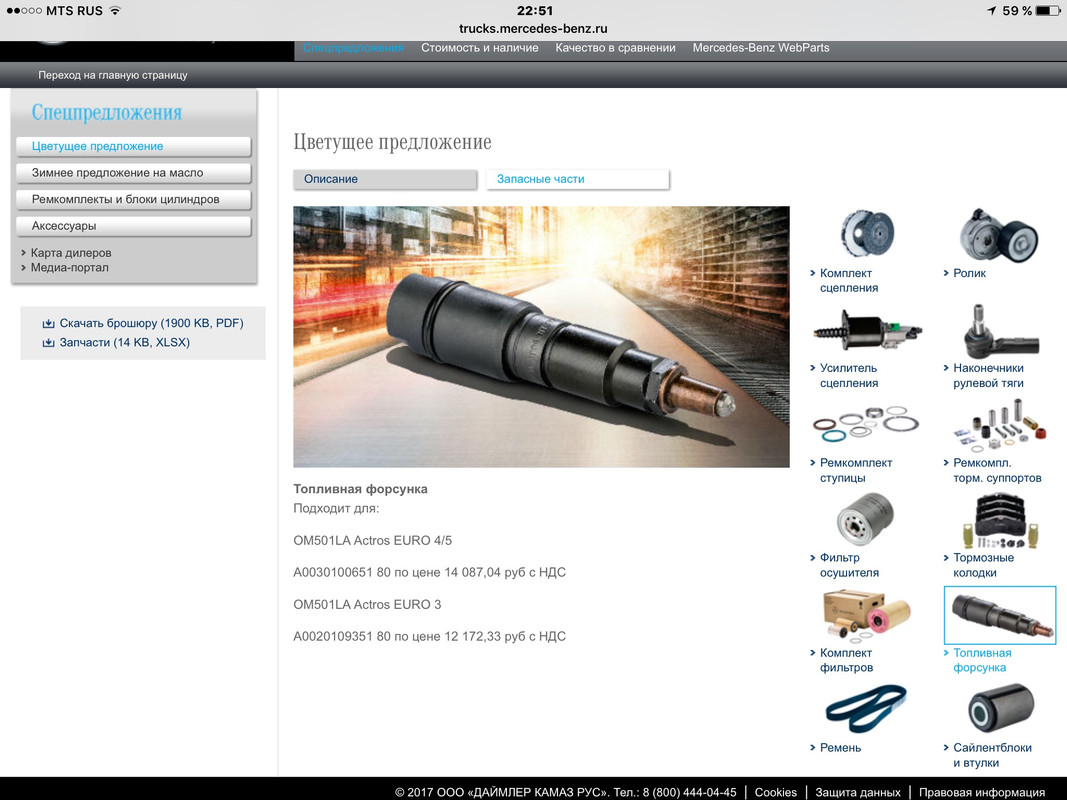The width and height of the screenshot is (1067, 800).
Task: Open Правовая информация footer link
Action: point(981,793)
